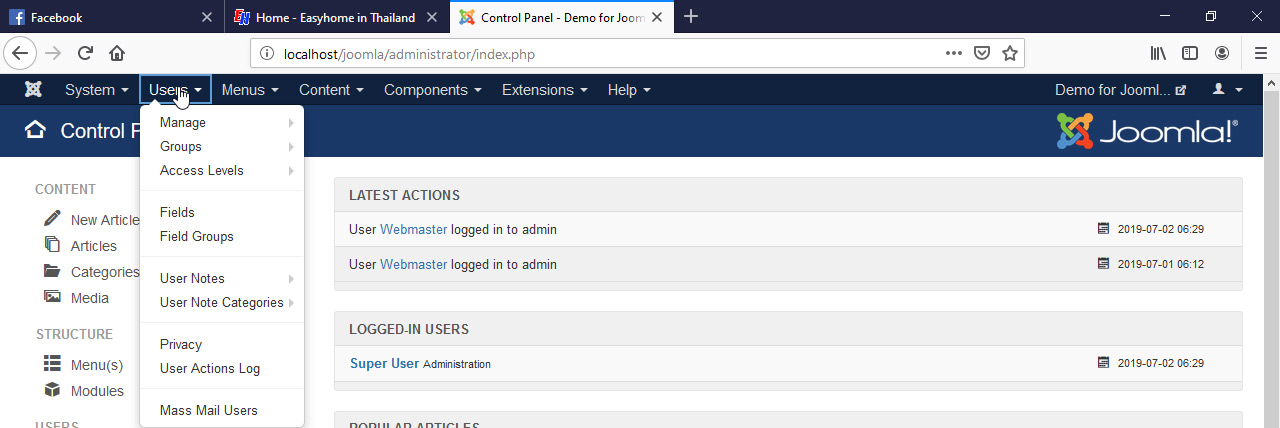The width and height of the screenshot is (1280, 428).
Task: Click Webmaster link dated 2019-07-01
Action: [x=413, y=264]
